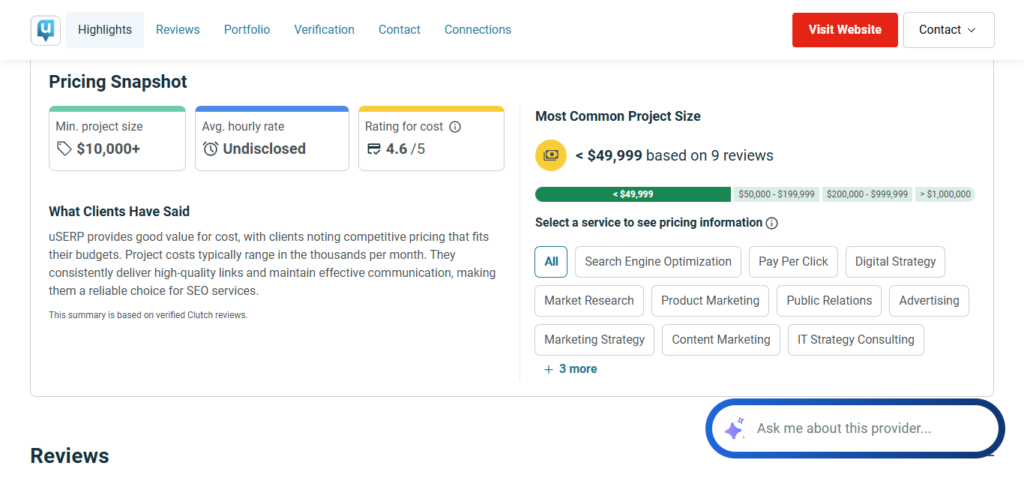Click the green < $49,999 bar segment
This screenshot has width=1024, height=481.
(633, 194)
